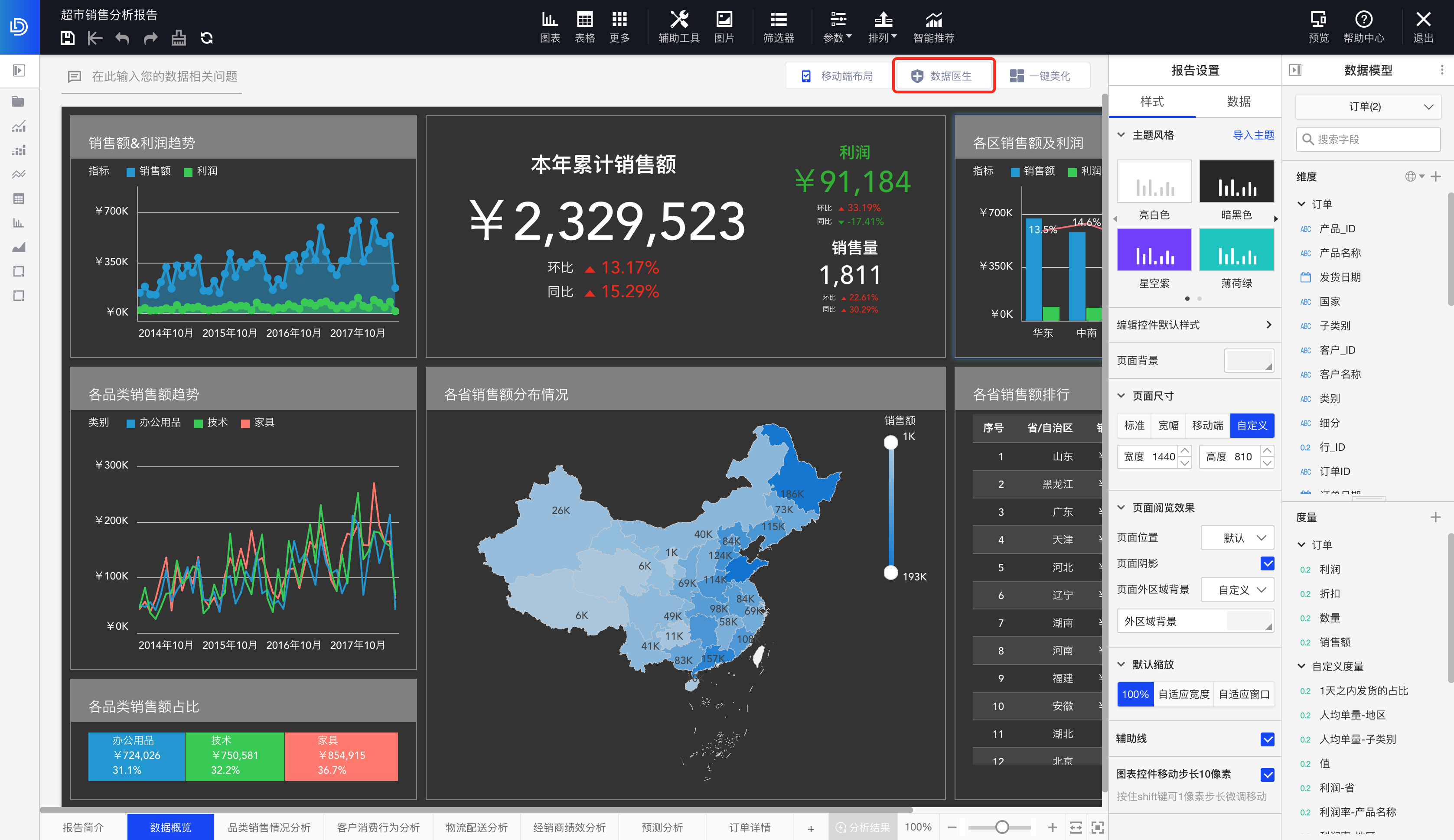Viewport: 1454px width, 840px height.
Task: Open the 订单(2) data model dropdown
Action: [x=1367, y=107]
